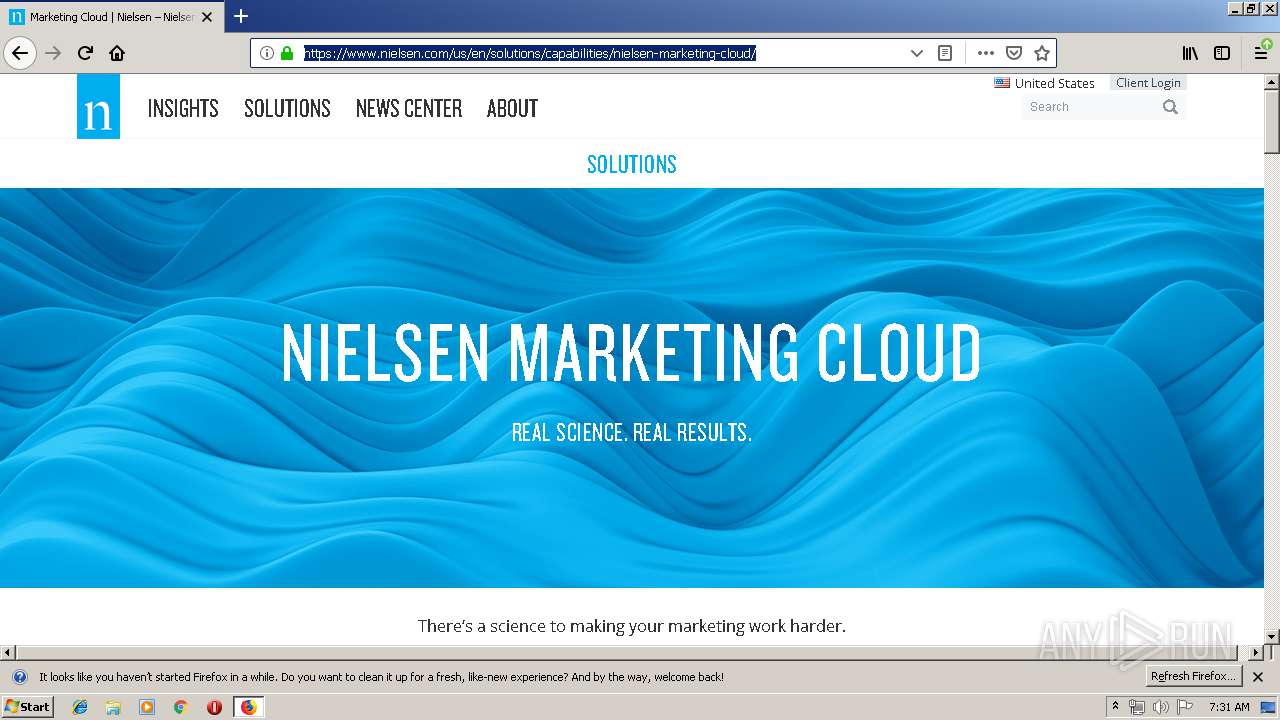The image size is (1280, 720).
Task: Click the blue SOLUTIONS heading link
Action: 631,164
